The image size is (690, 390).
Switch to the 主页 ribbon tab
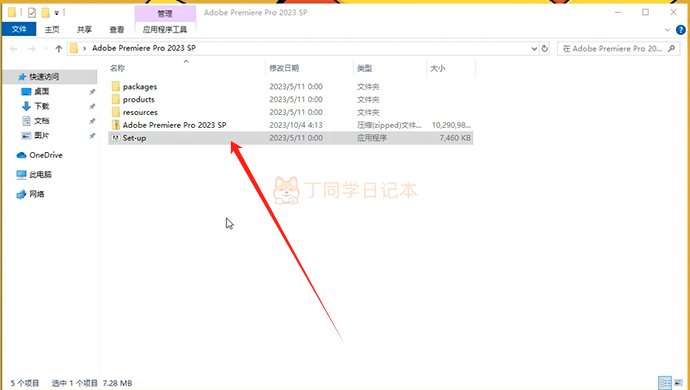52,29
